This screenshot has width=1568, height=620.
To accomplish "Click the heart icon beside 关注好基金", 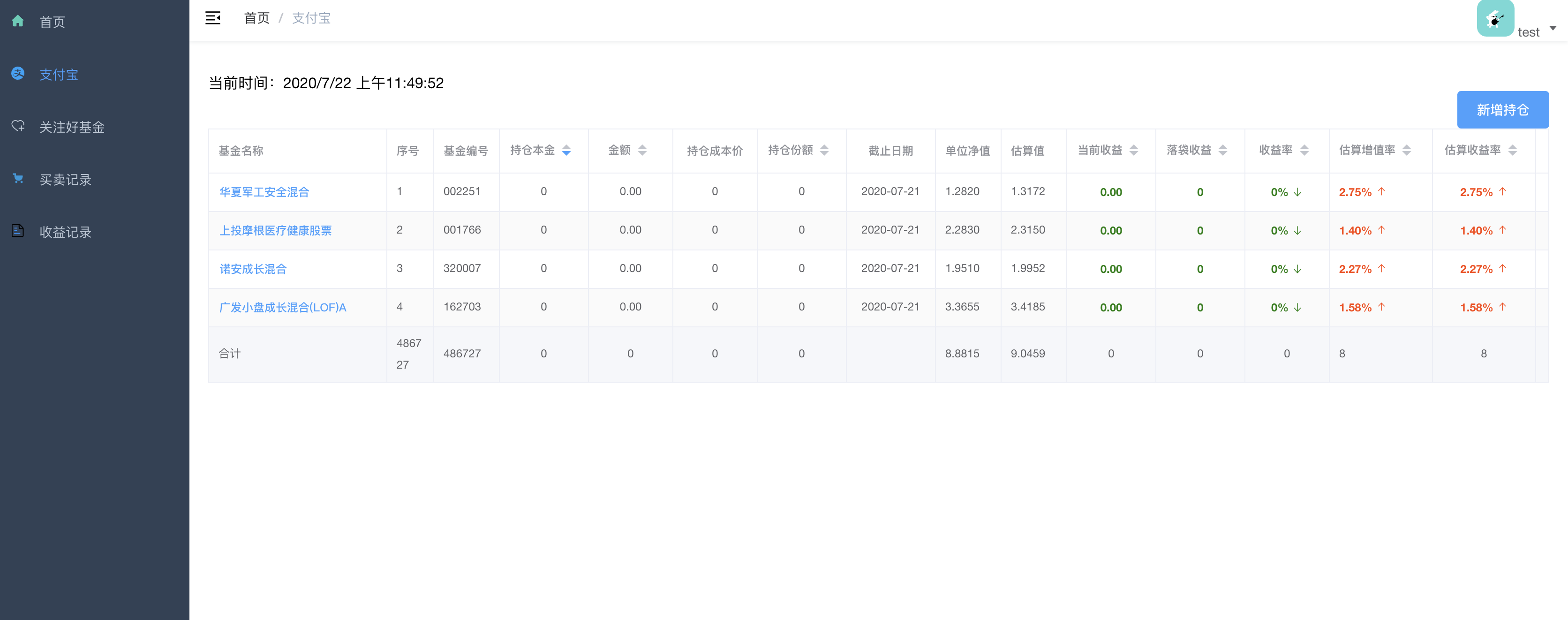I will tap(18, 126).
